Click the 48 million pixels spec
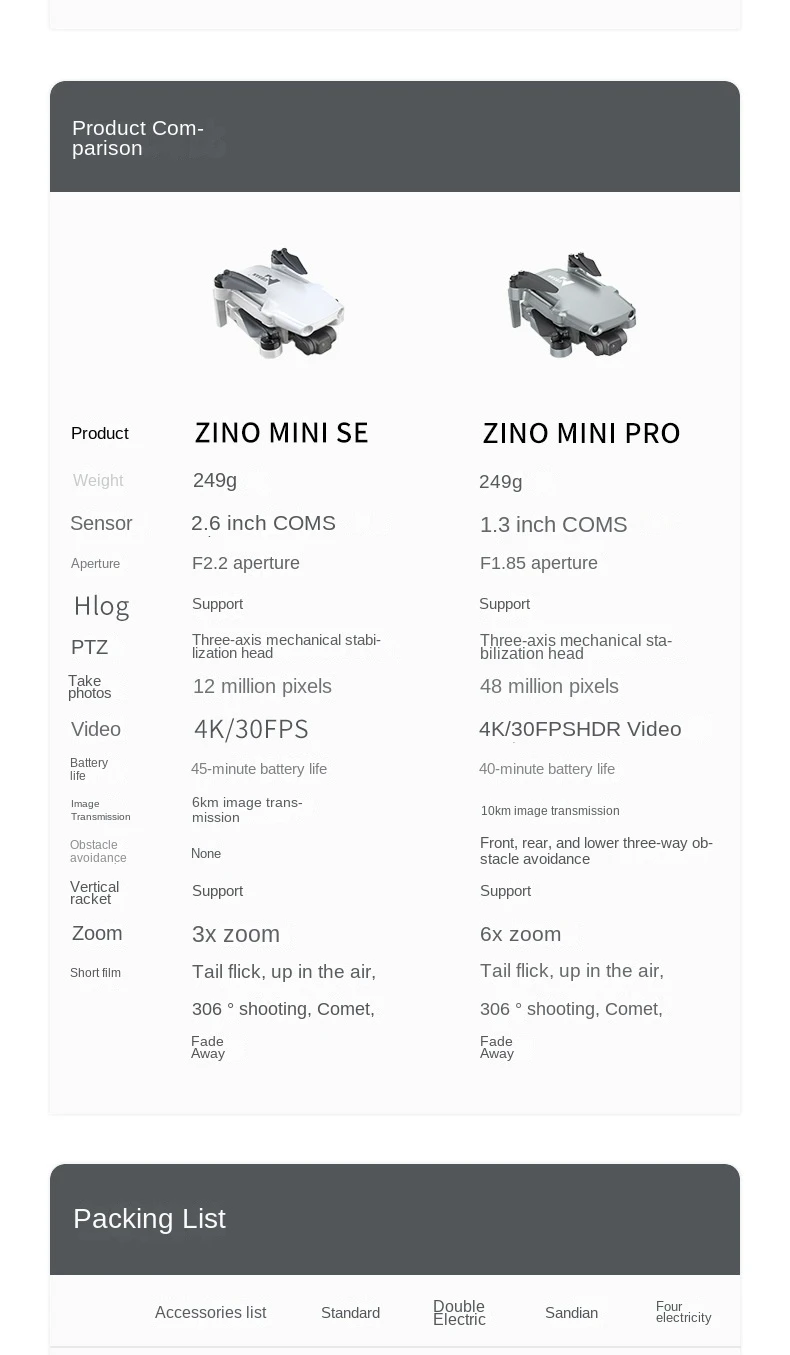Screen dimensions: 790x1355 549,686
